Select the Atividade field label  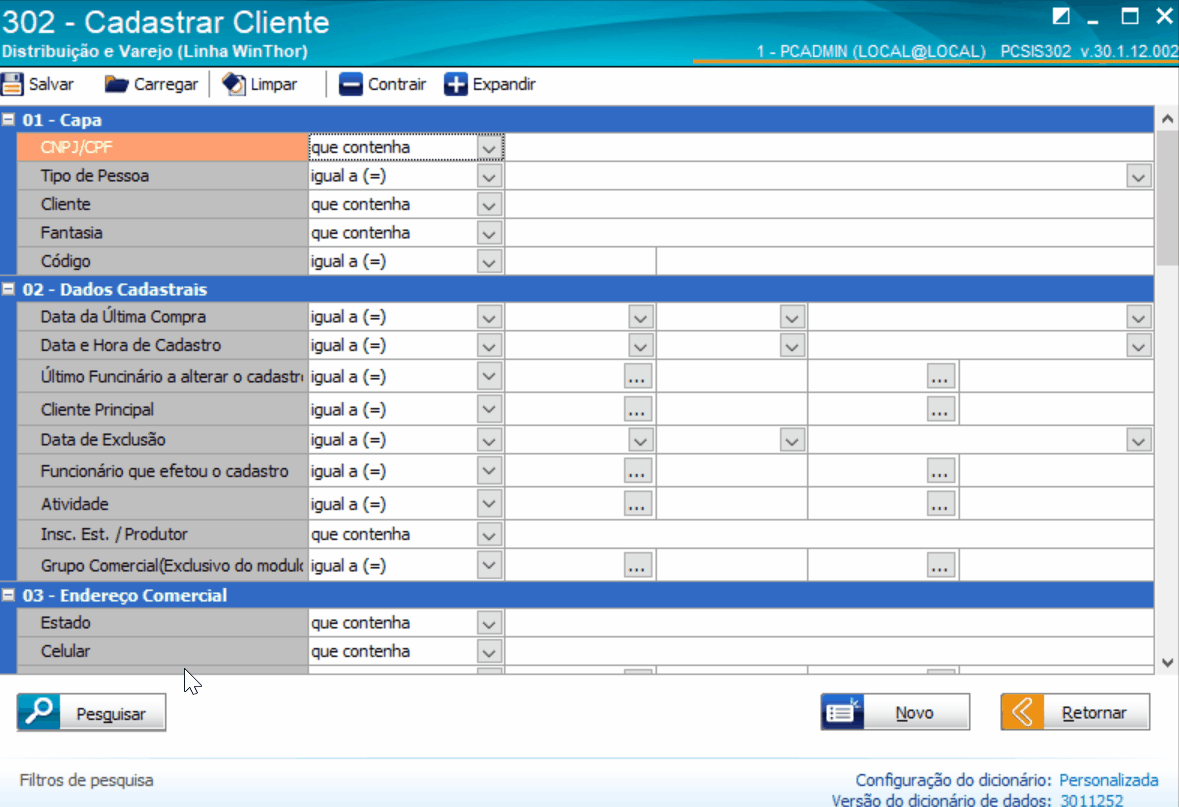click(74, 505)
